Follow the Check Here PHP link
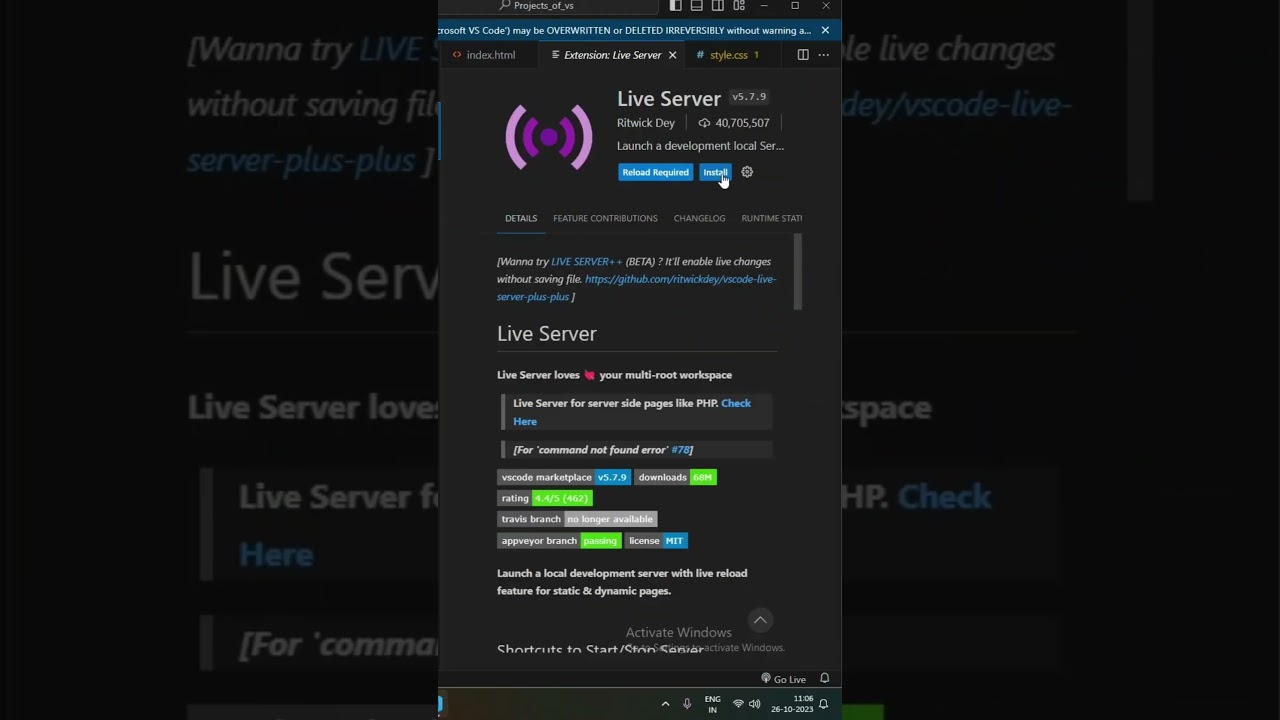Viewport: 1280px width, 720px height. [x=632, y=412]
